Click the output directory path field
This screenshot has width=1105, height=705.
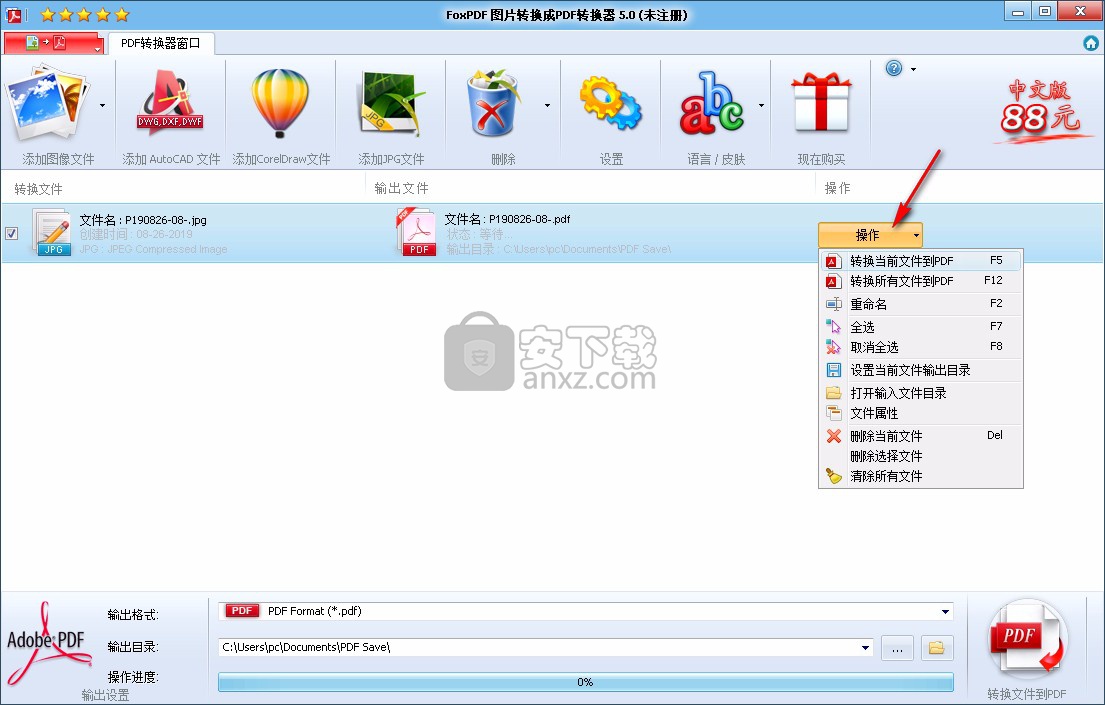538,647
